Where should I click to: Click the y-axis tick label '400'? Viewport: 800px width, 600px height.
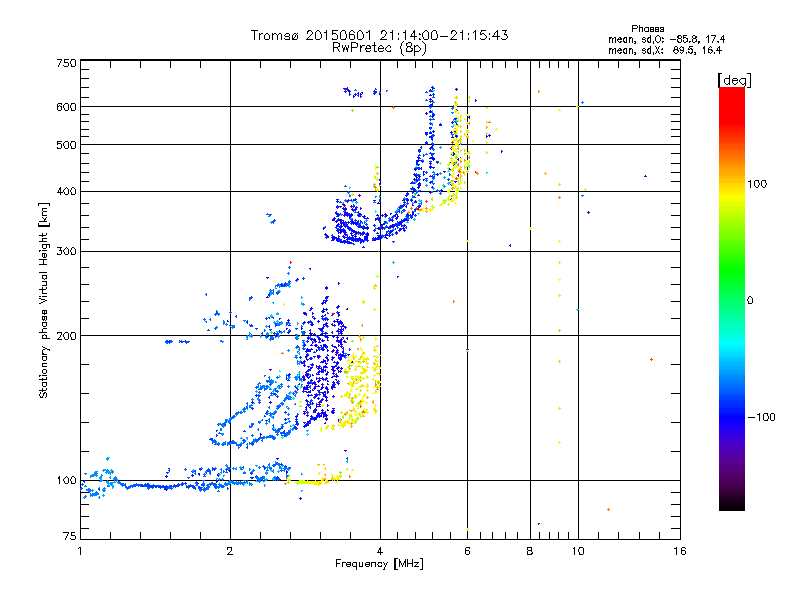click(x=66, y=191)
